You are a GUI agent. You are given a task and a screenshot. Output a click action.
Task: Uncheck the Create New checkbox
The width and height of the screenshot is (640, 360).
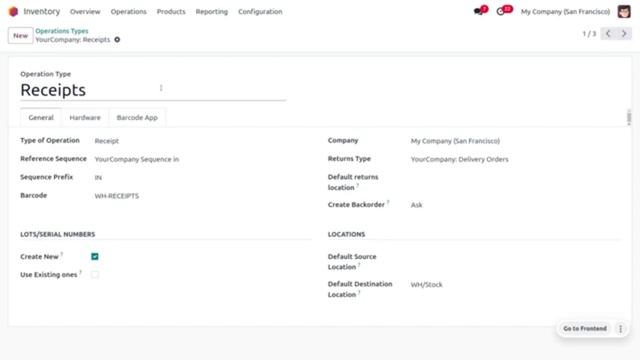tap(95, 256)
